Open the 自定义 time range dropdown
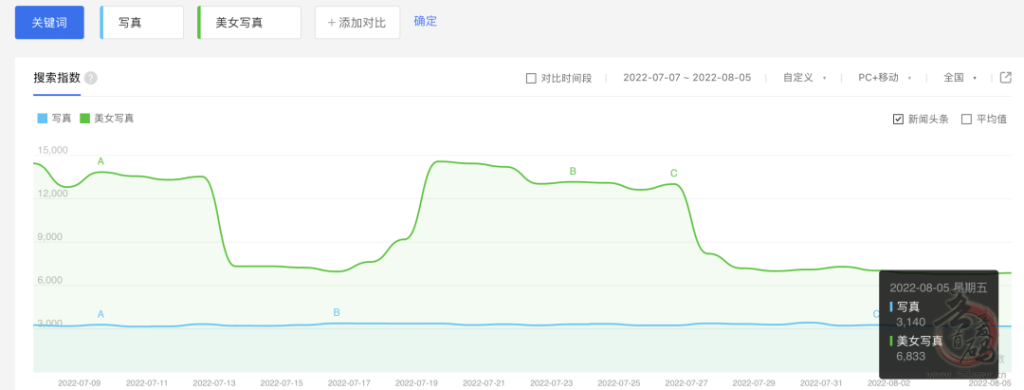This screenshot has height=390, width=1024. (x=805, y=78)
